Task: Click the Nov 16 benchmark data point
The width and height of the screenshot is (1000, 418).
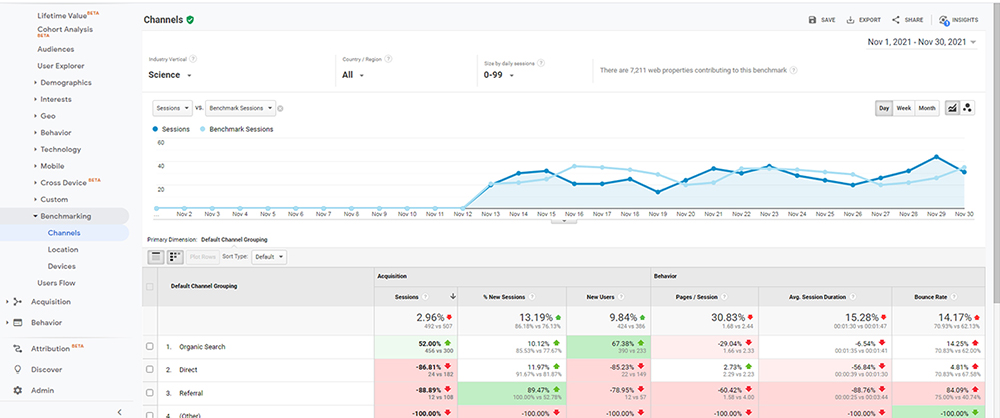Action: (x=574, y=166)
